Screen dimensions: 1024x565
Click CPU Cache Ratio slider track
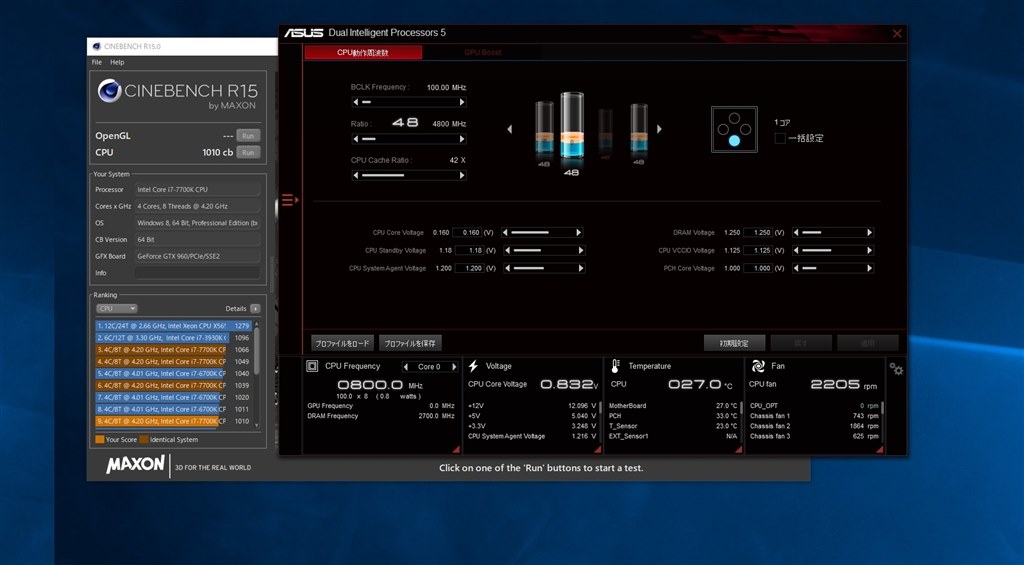[x=409, y=175]
